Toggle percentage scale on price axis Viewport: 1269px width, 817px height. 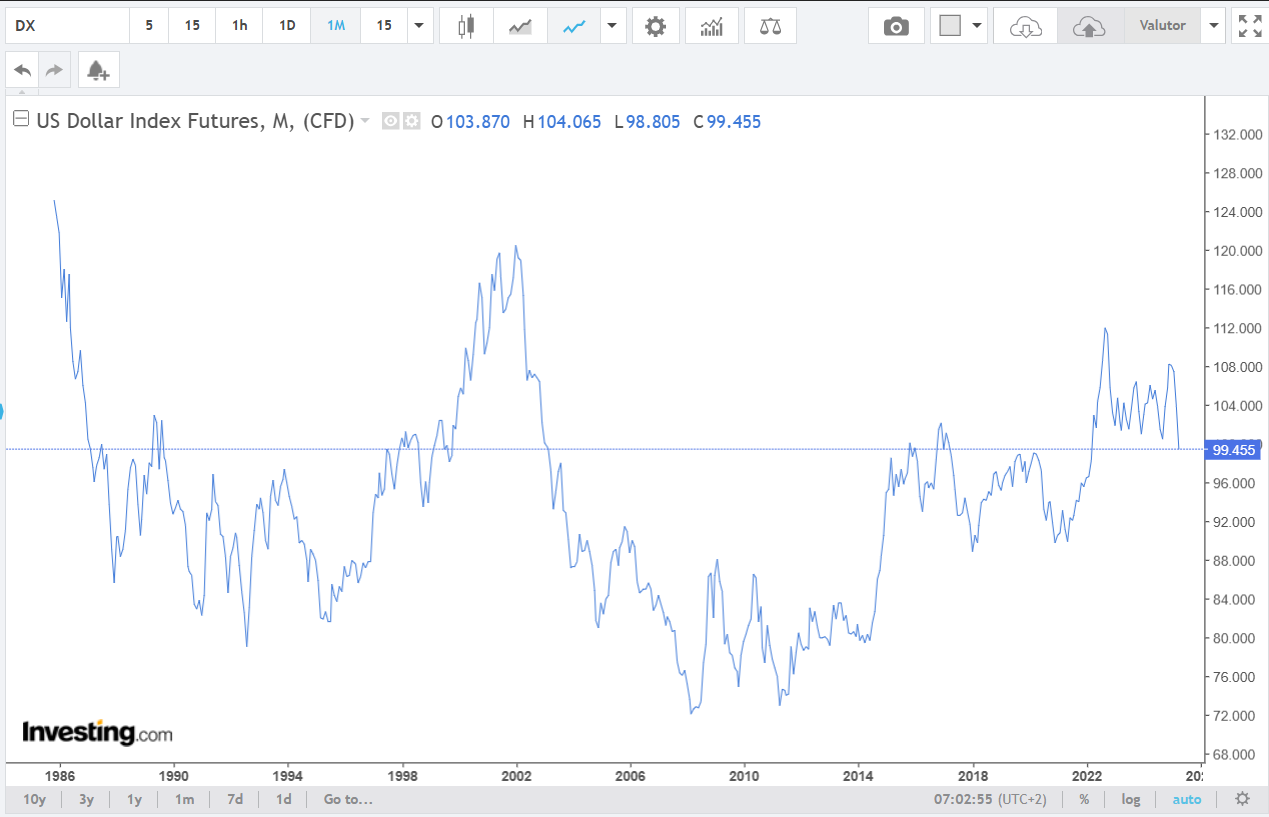(1084, 799)
